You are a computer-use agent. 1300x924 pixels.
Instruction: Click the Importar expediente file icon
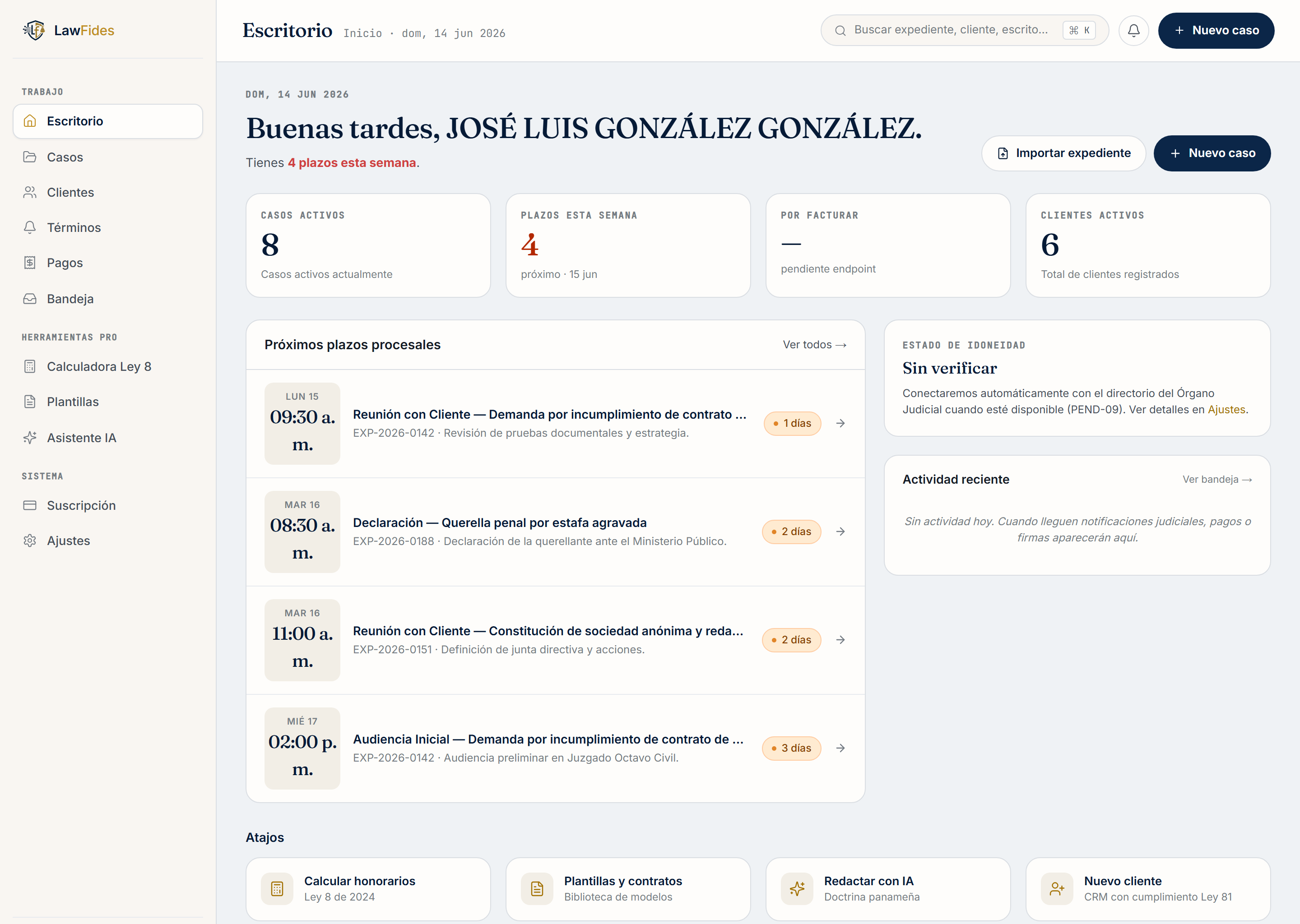(1003, 153)
